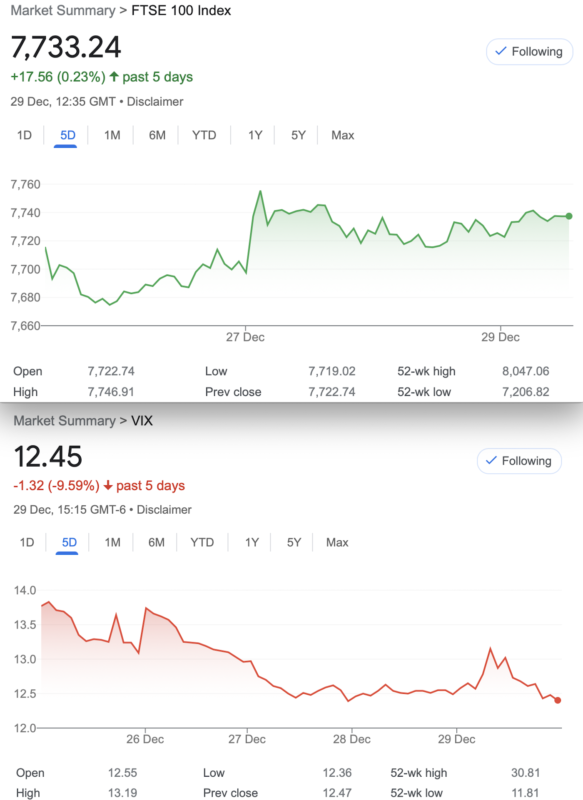Click the VIX High value 13.19
Viewport: 583px width, 800px height.
122,793
